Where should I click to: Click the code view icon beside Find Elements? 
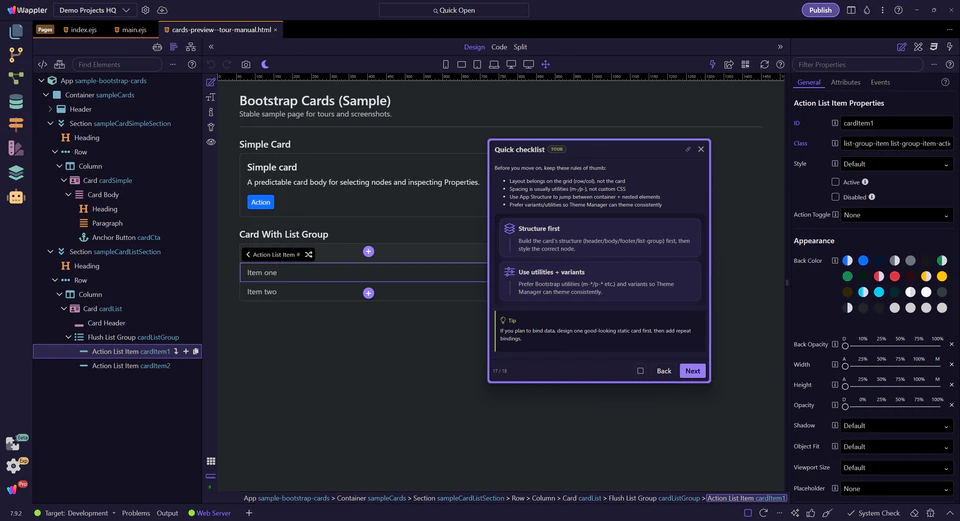[42, 64]
